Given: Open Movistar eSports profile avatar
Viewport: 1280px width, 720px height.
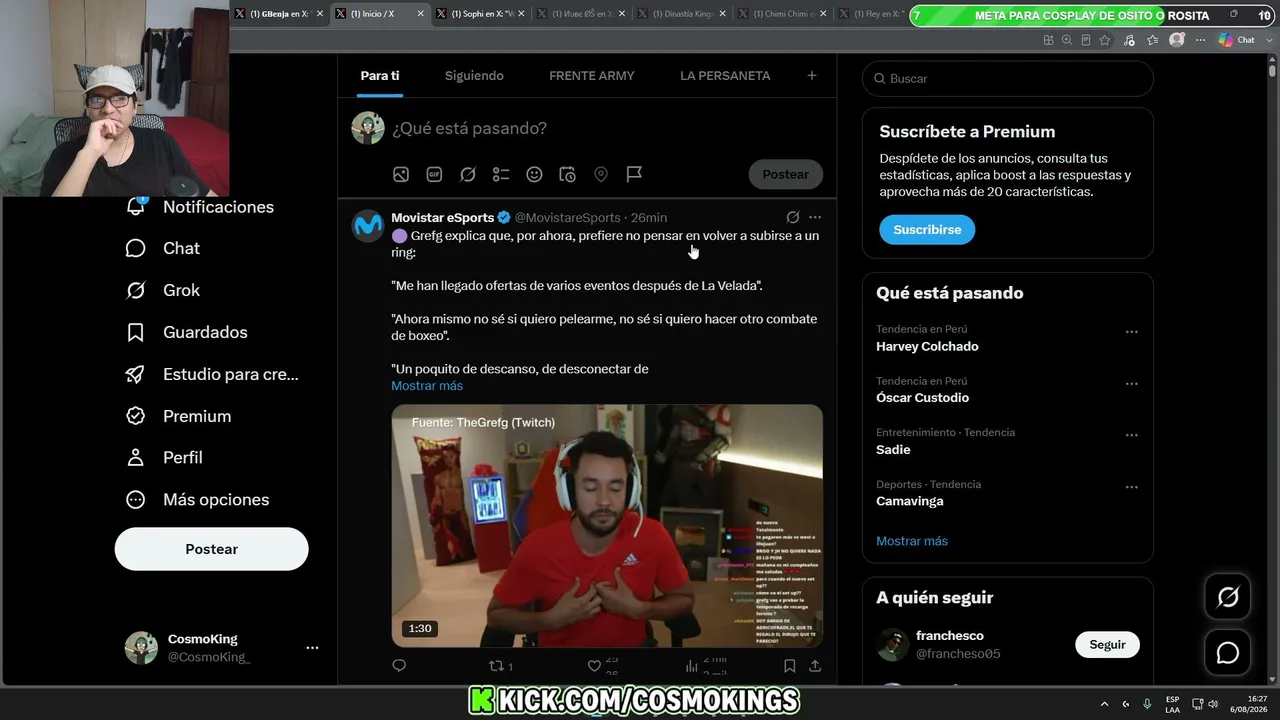Looking at the screenshot, I should click(x=368, y=226).
